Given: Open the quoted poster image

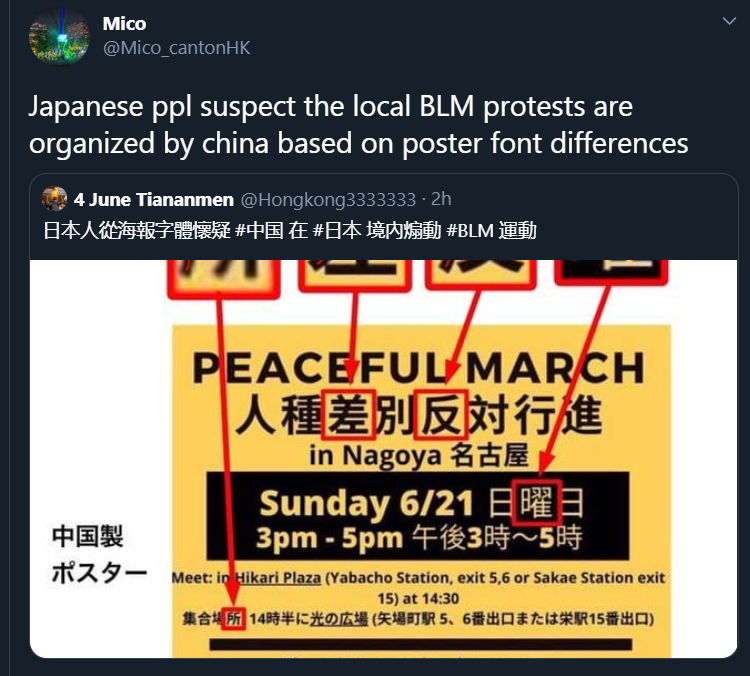Looking at the screenshot, I should coord(383,459).
